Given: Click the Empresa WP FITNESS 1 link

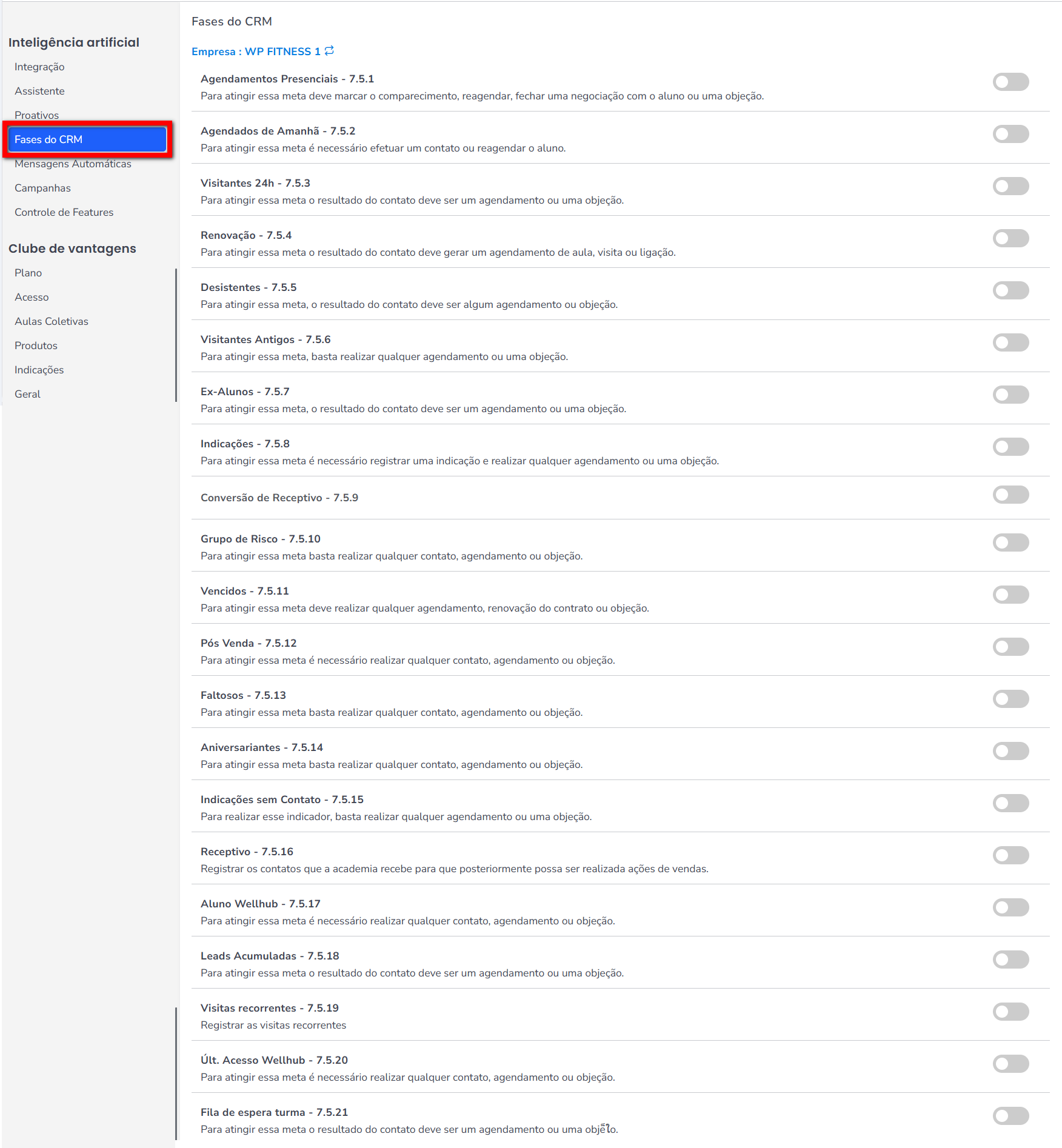Looking at the screenshot, I should point(256,52).
